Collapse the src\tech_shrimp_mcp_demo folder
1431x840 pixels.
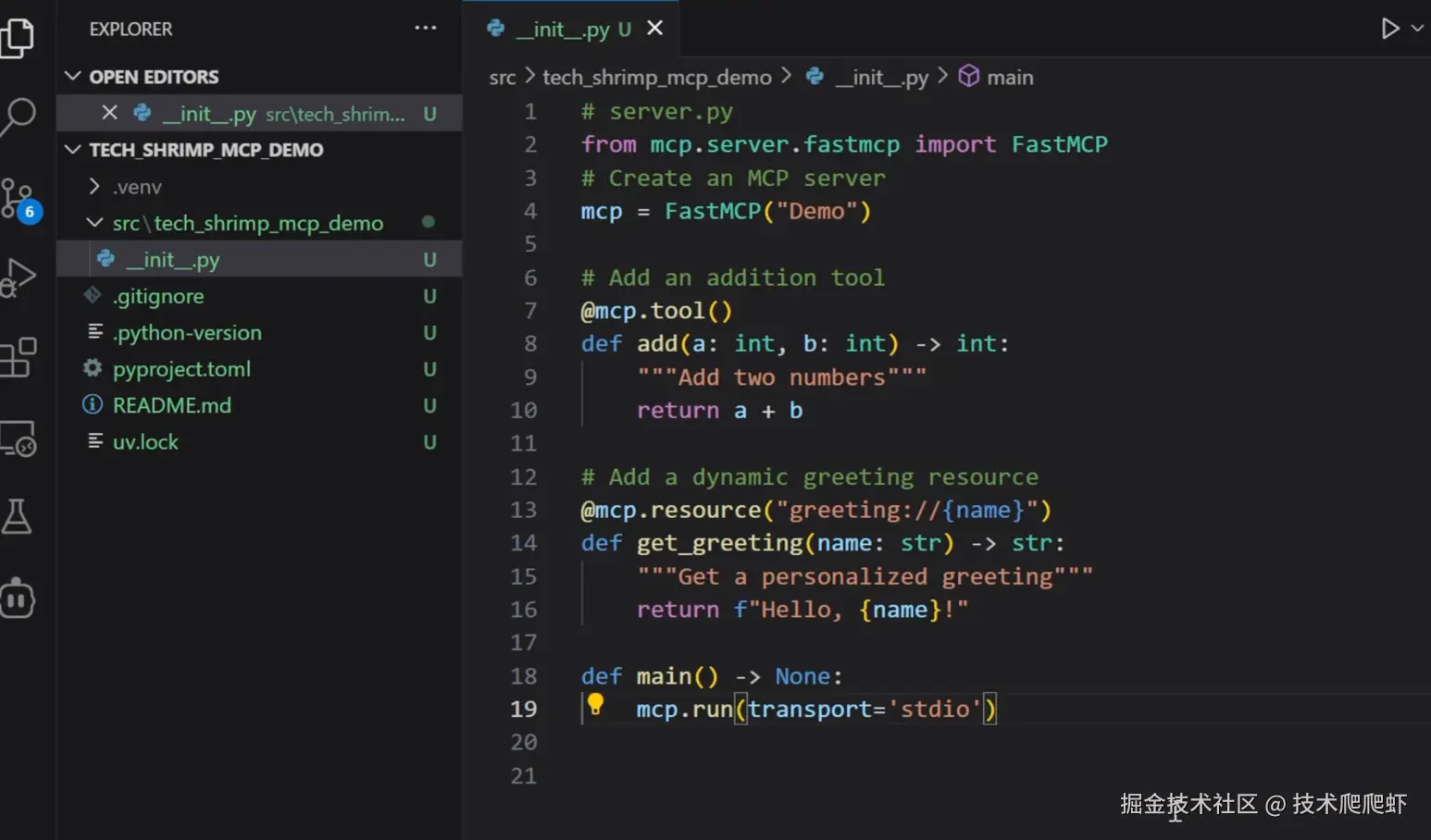[259, 223]
